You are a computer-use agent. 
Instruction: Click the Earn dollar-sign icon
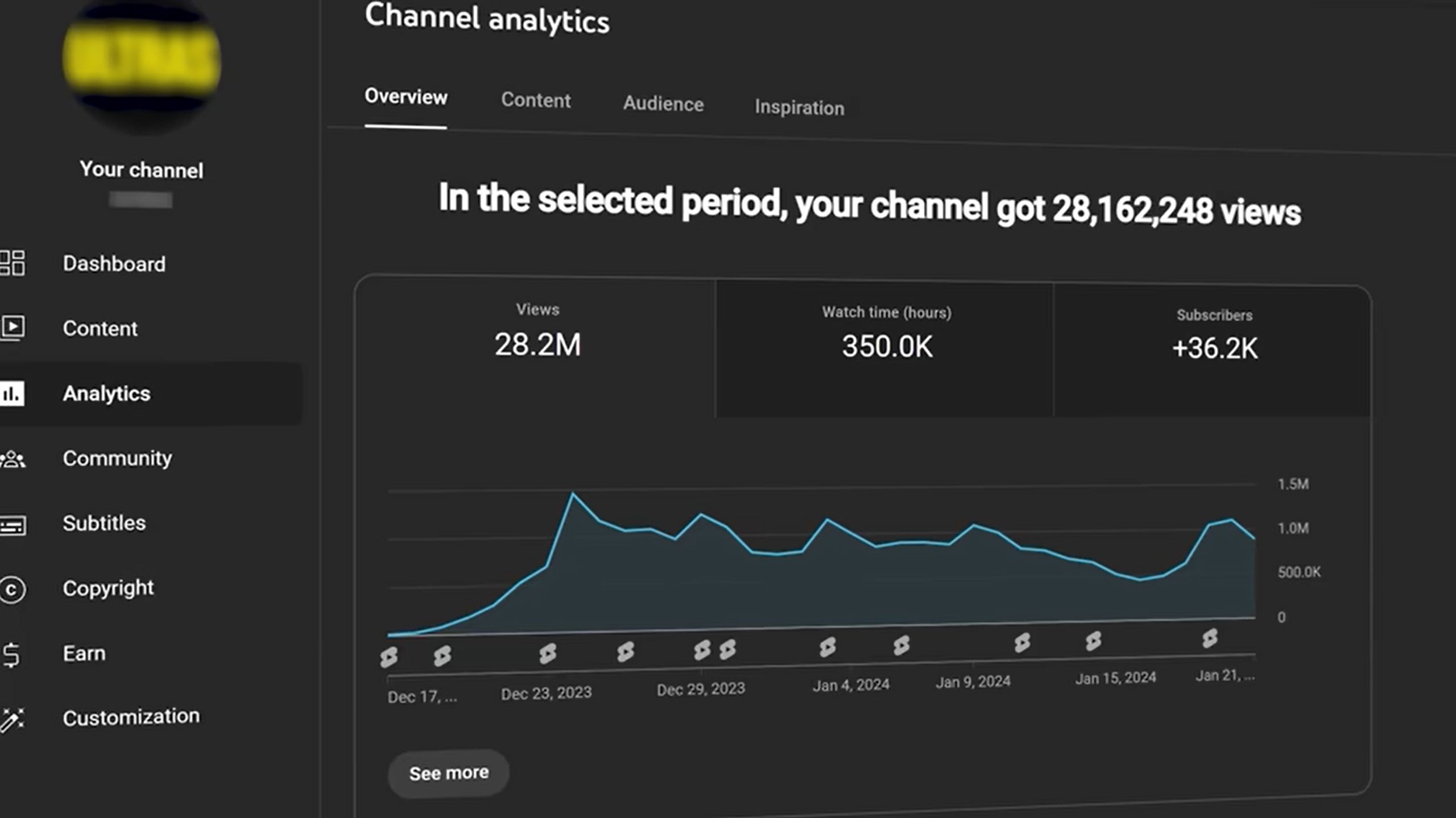click(x=11, y=654)
